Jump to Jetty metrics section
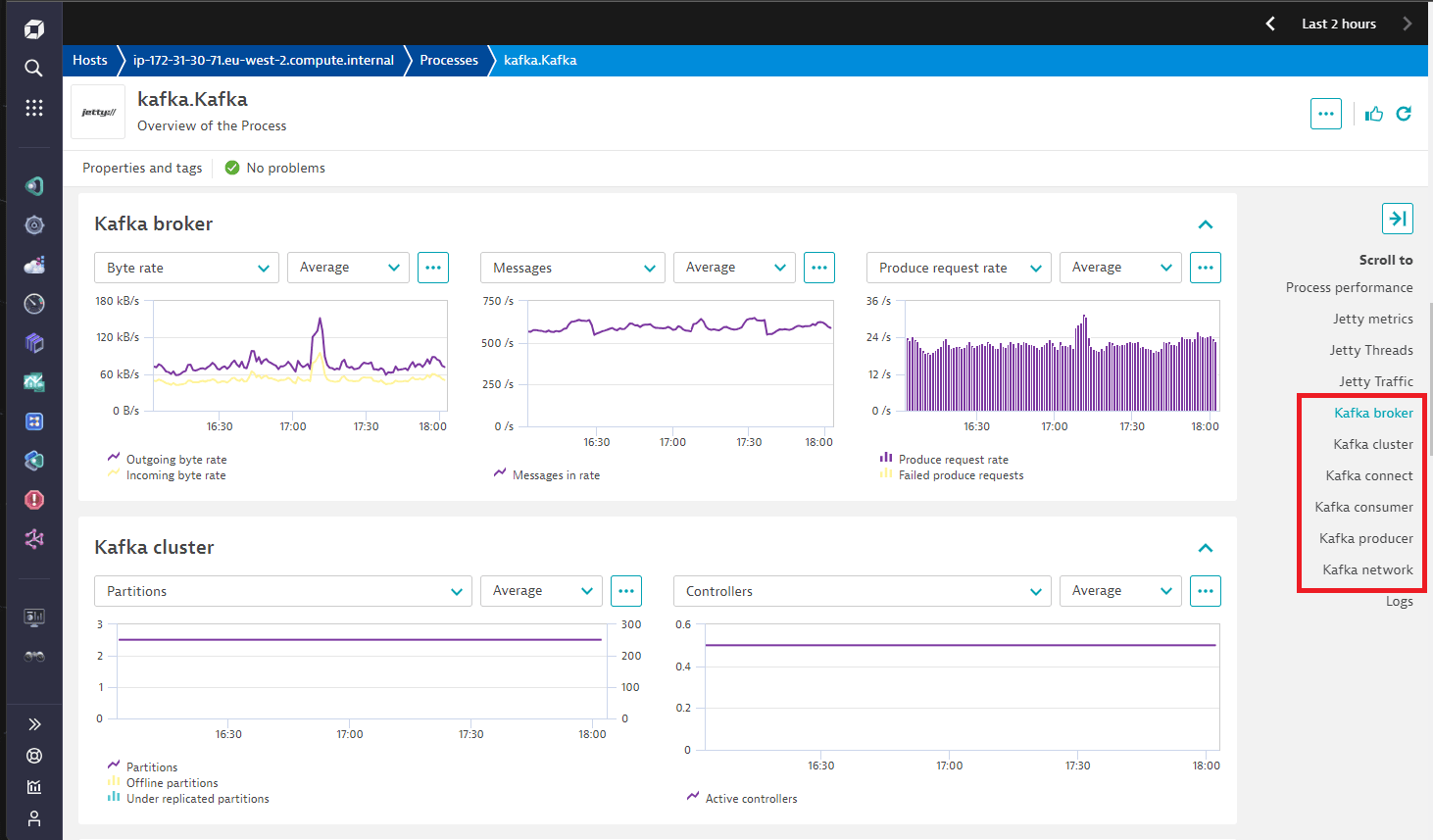The image size is (1433, 840). pos(1372,319)
